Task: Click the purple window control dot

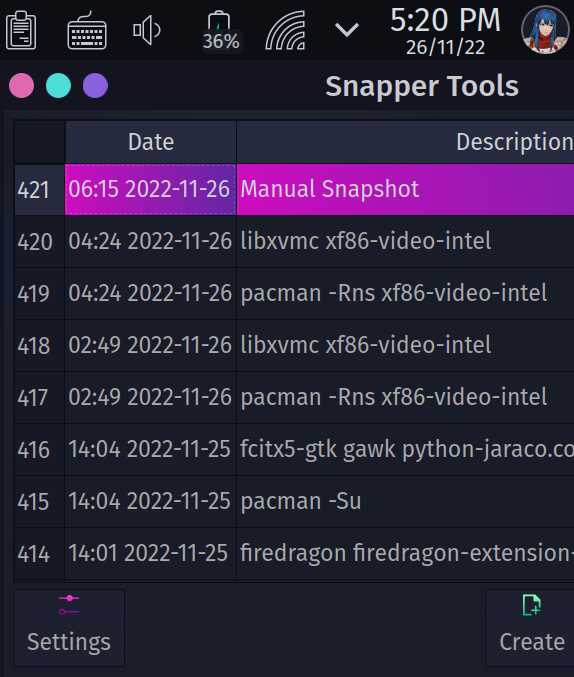Action: [x=95, y=85]
